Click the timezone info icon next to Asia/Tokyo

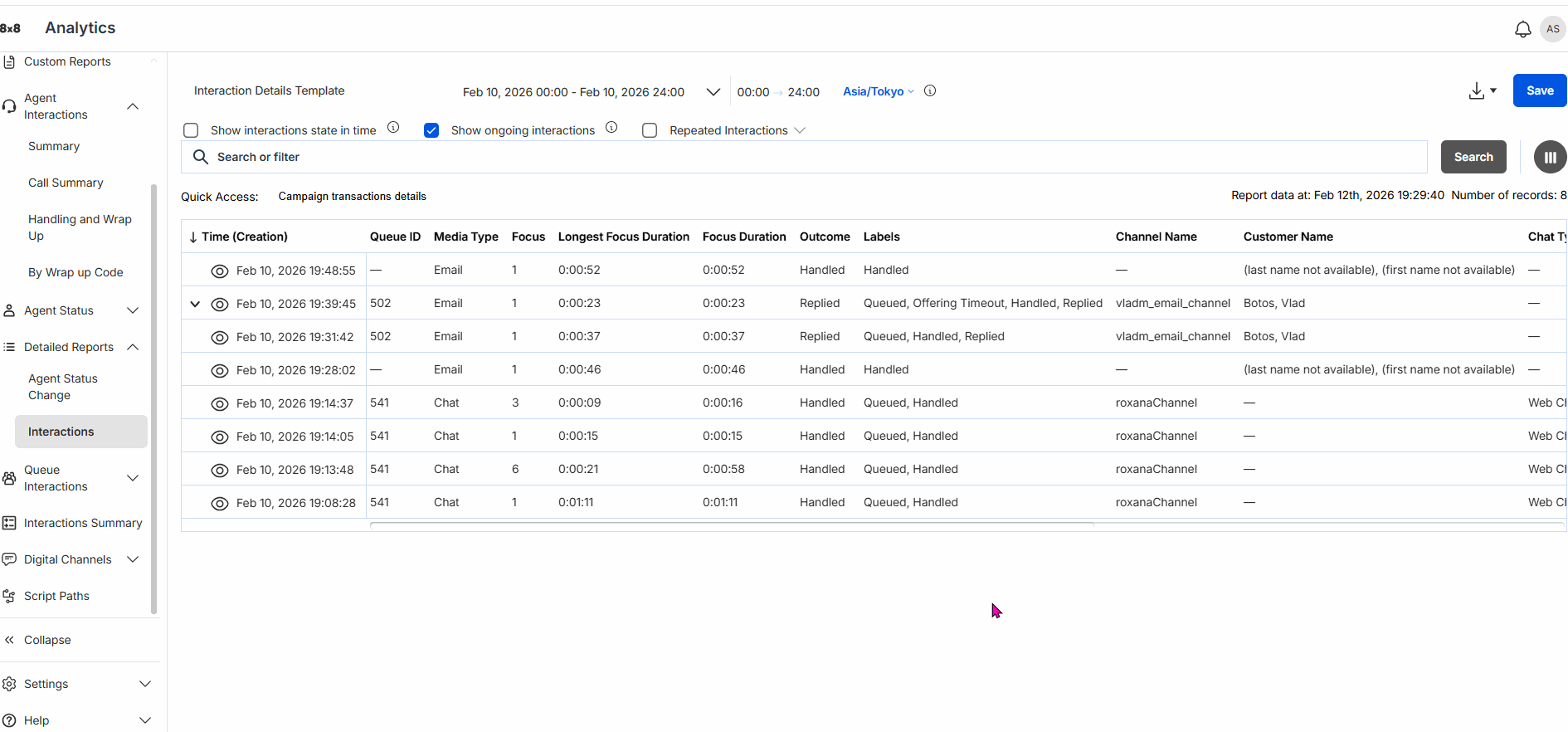tap(930, 91)
